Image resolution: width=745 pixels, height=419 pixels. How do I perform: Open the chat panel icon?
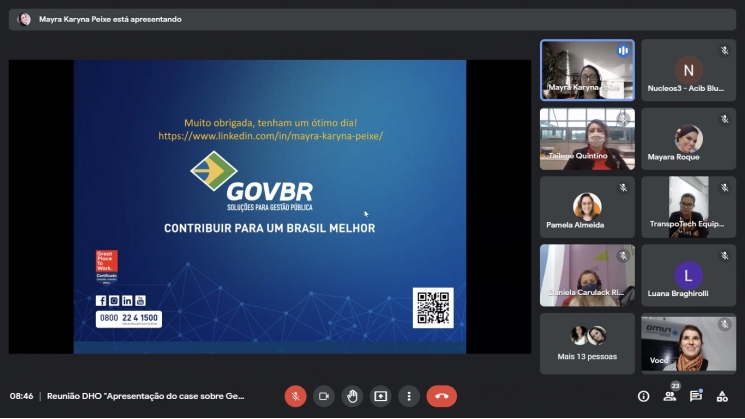[x=696, y=396]
